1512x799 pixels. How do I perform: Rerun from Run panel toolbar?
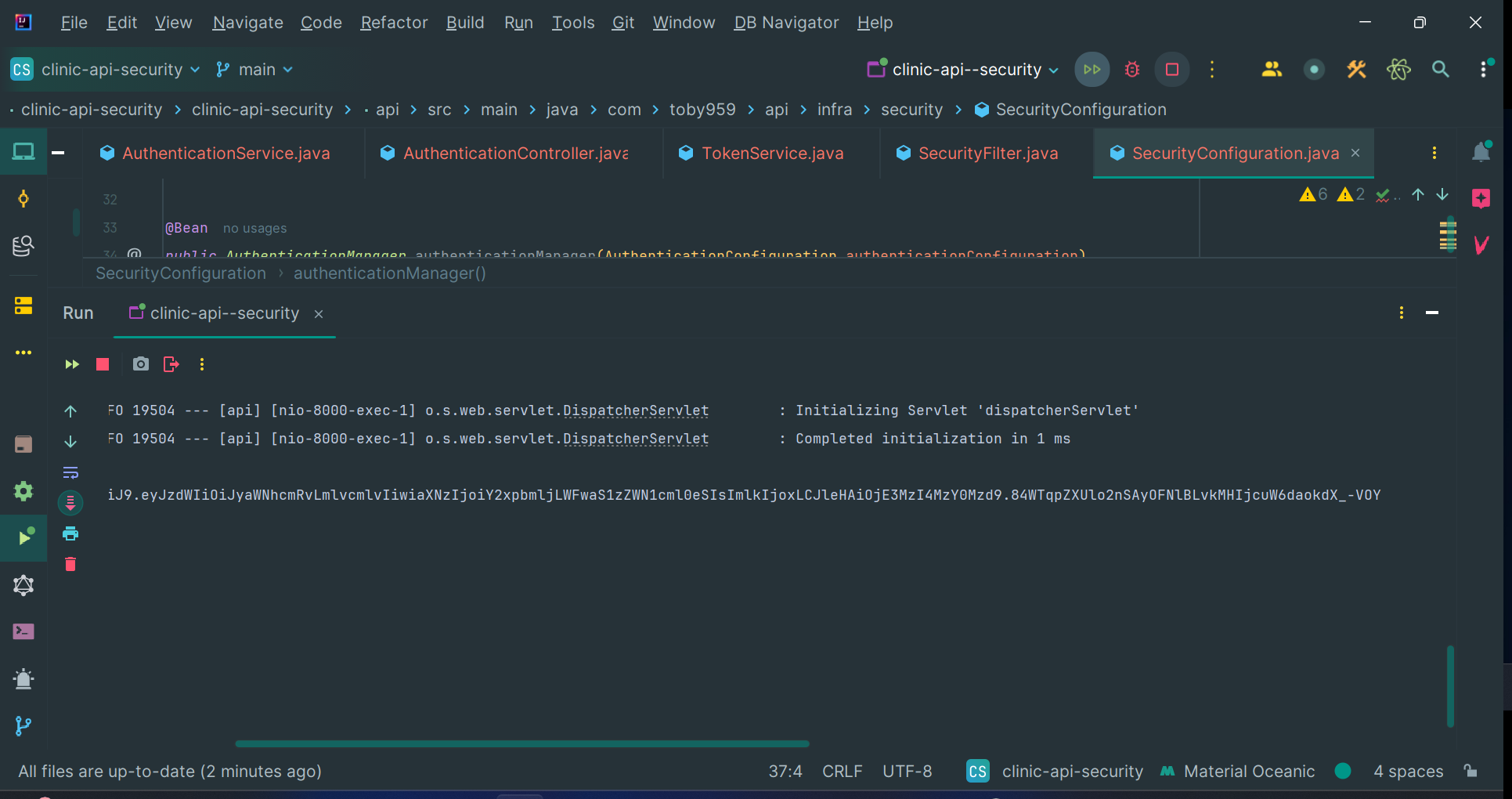72,364
